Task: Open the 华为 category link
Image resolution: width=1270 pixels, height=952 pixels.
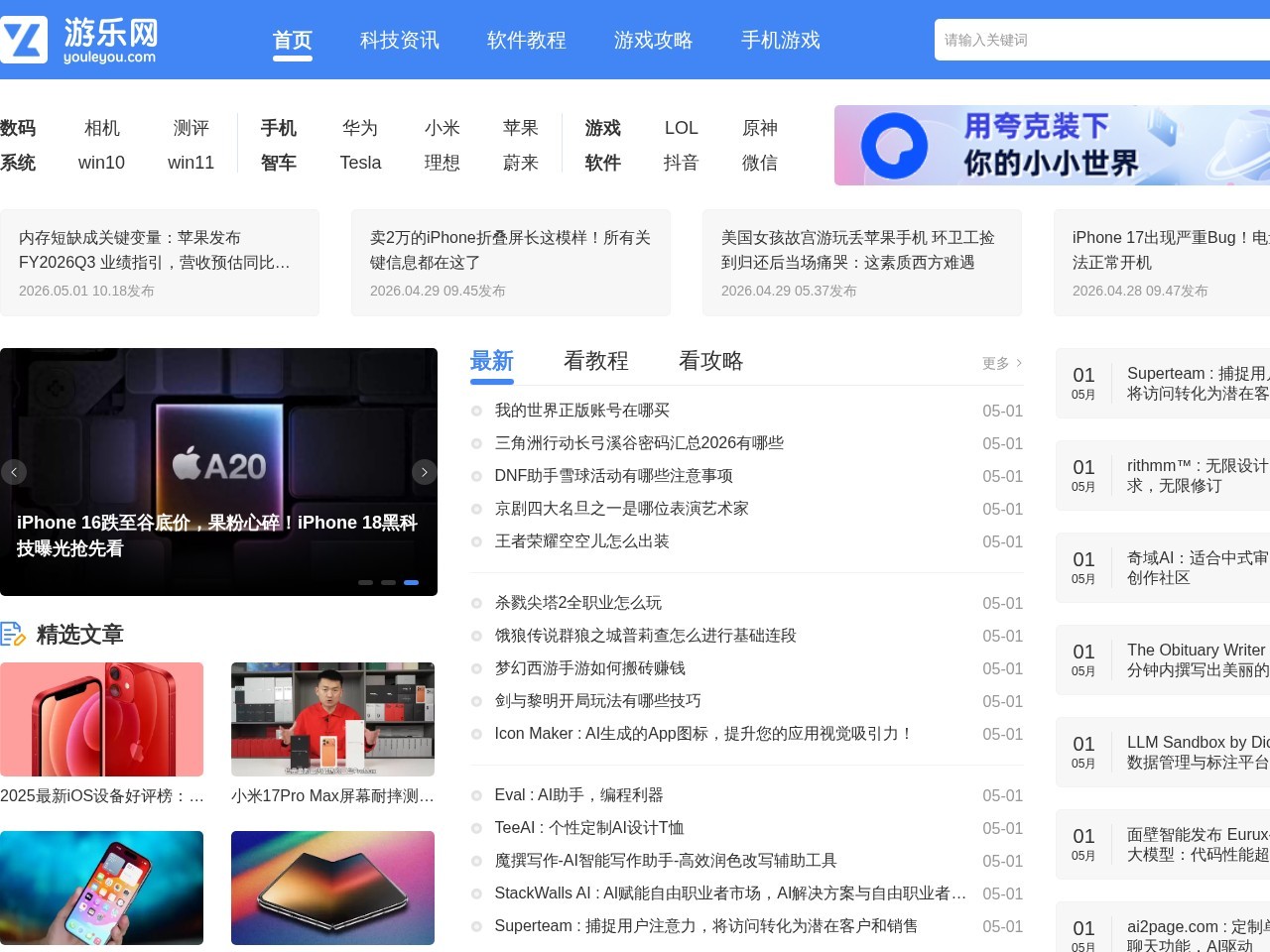Action: coord(360,128)
